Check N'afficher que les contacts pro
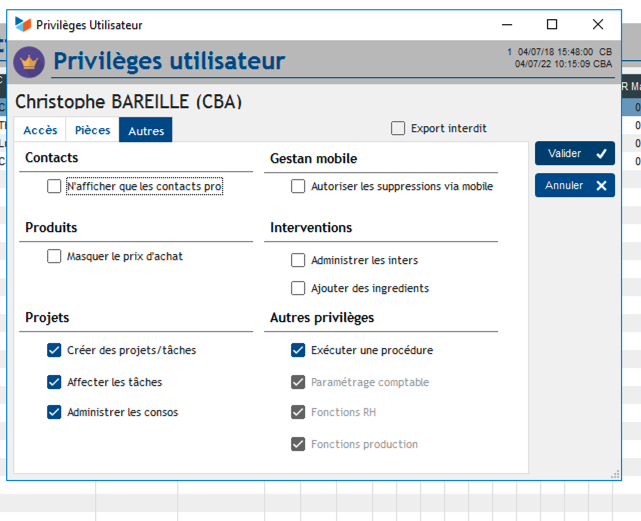This screenshot has width=641, height=521. (54, 186)
